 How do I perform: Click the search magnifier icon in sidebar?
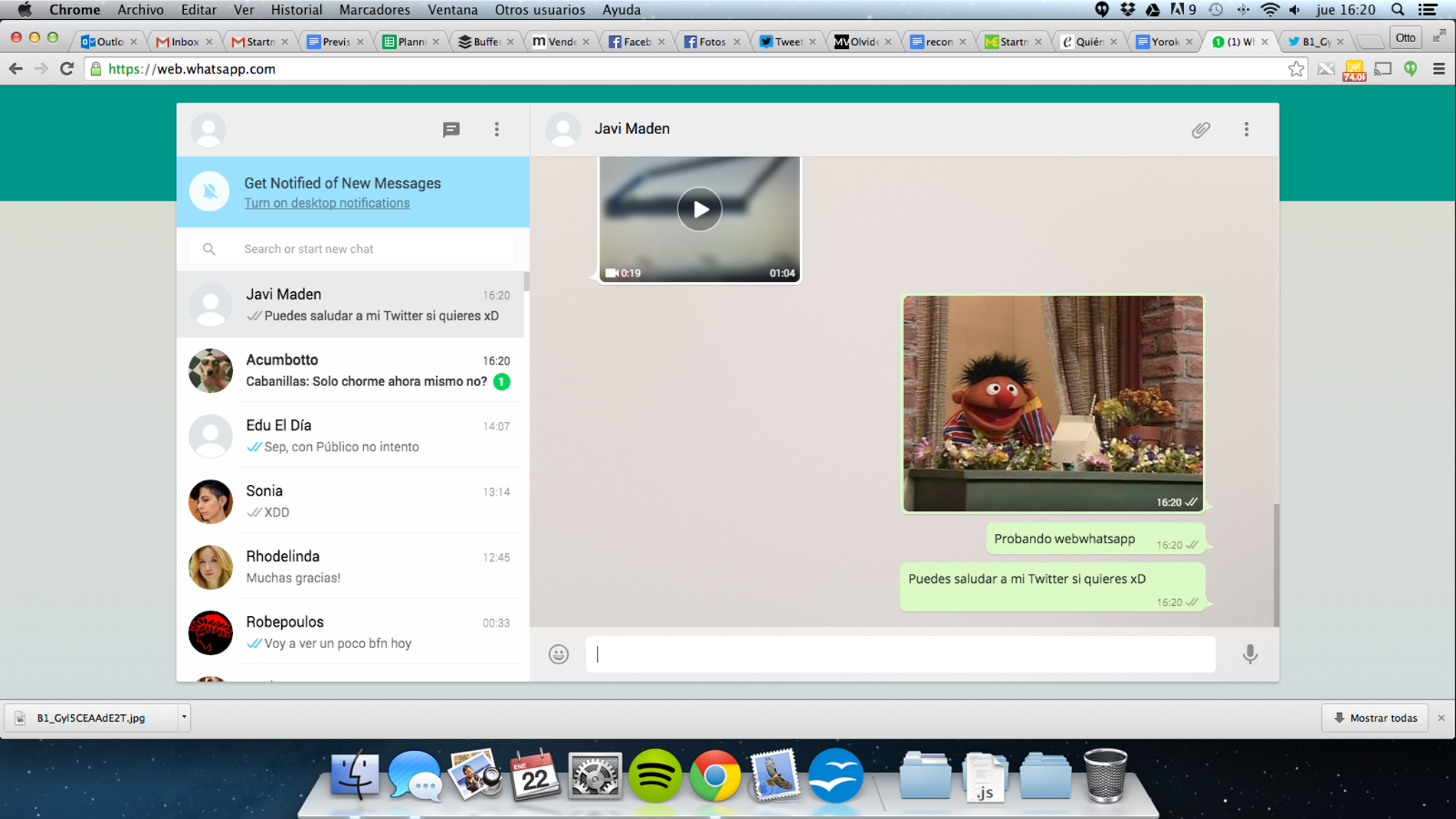208,249
